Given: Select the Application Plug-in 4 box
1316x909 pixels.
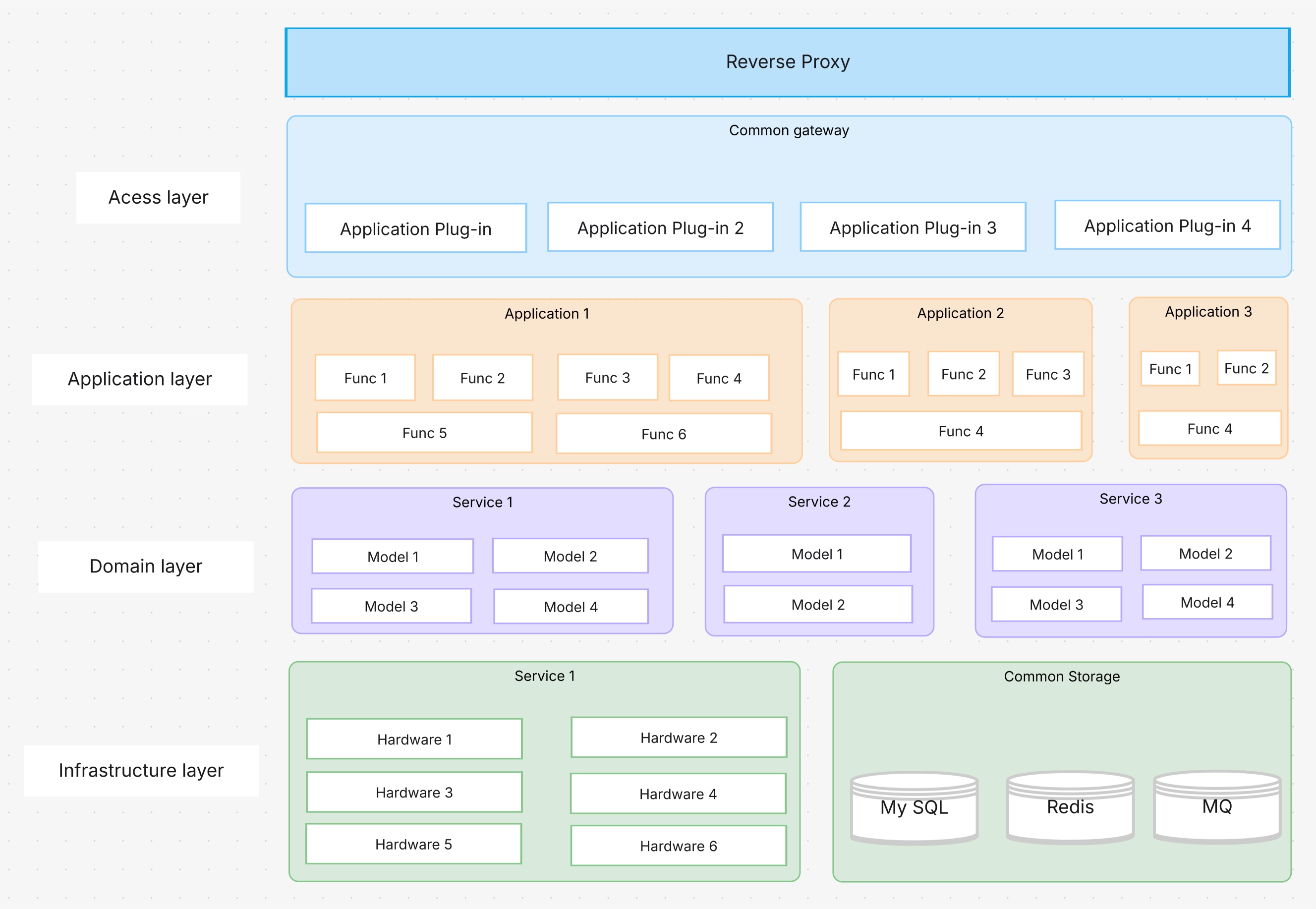Looking at the screenshot, I should point(1167,226).
